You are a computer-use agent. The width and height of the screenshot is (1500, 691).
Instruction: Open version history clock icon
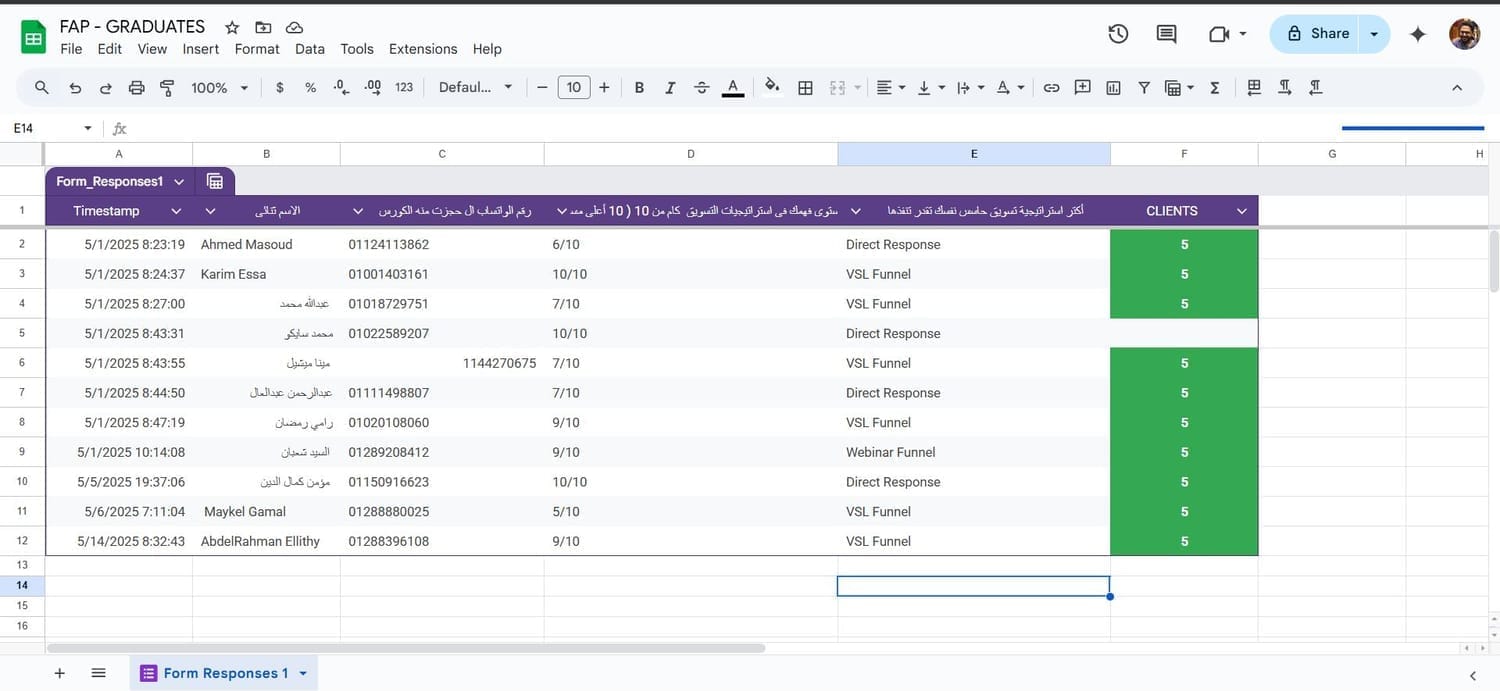click(x=1118, y=34)
